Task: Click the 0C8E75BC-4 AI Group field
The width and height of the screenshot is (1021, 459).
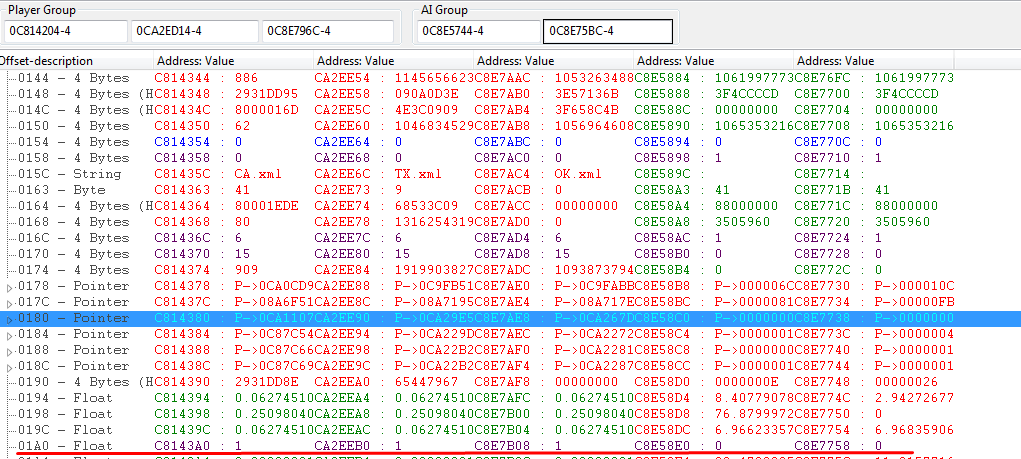Action: [607, 31]
